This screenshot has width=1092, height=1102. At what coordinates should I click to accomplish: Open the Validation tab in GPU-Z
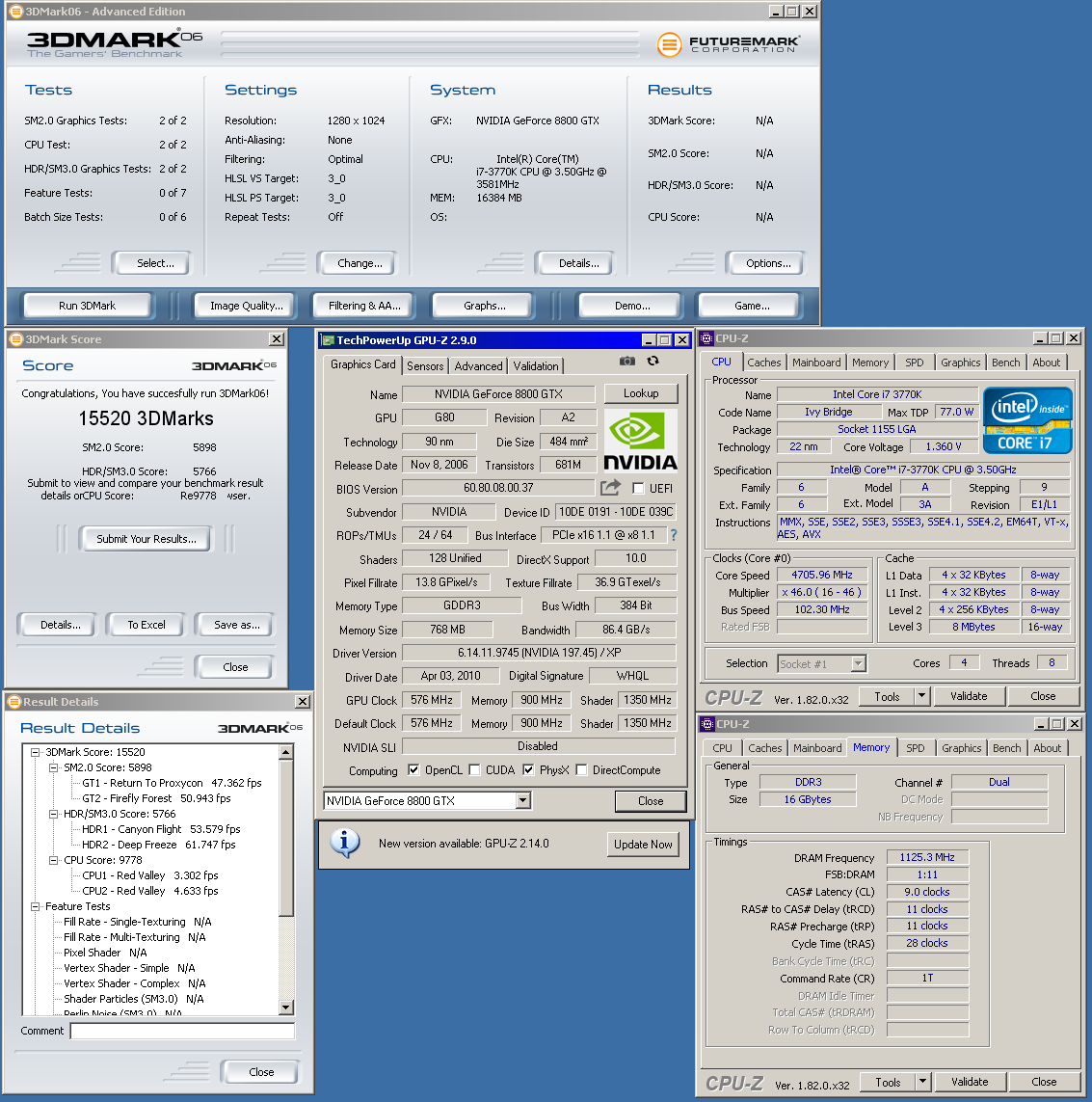click(536, 366)
